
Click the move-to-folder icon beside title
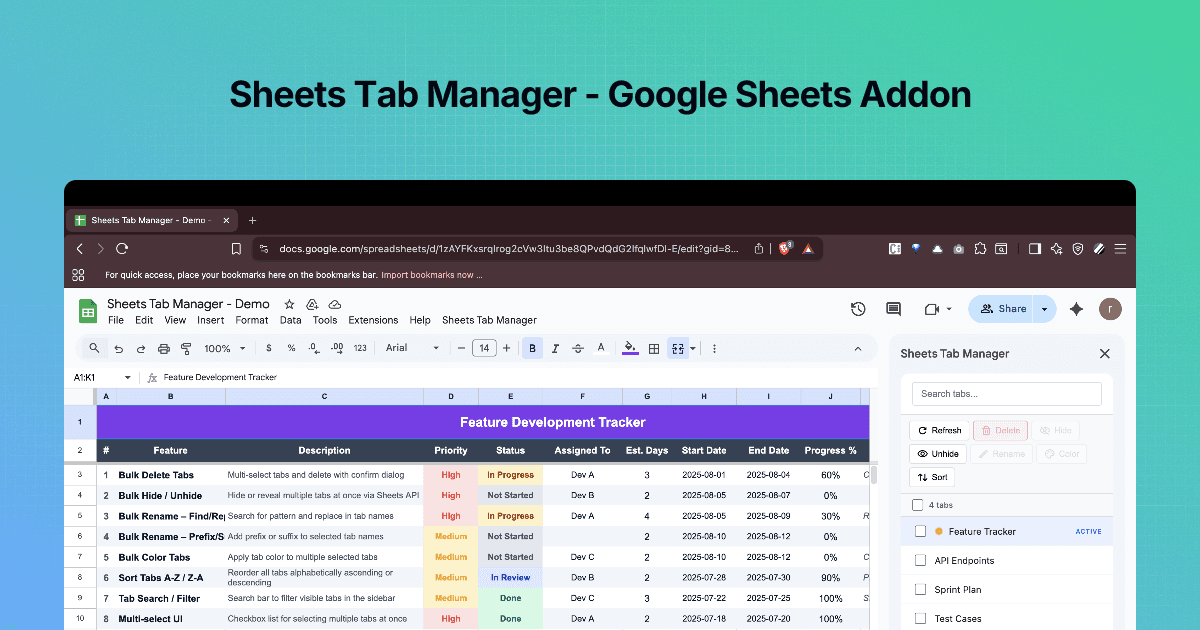pos(312,304)
